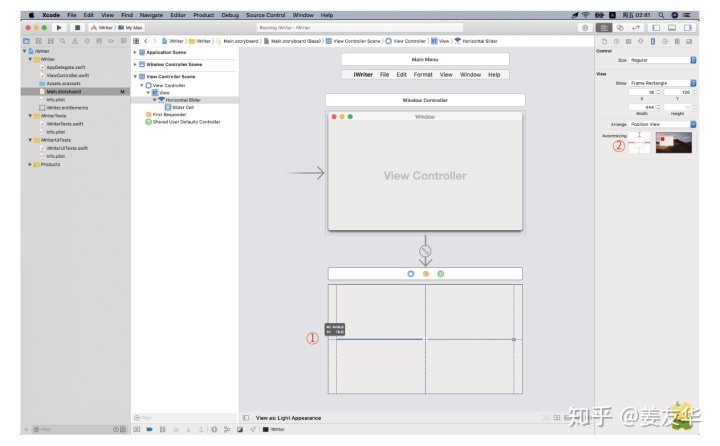The image size is (720, 446).
Task: Expand the Products folder in navigator
Action: pyautogui.click(x=30, y=164)
